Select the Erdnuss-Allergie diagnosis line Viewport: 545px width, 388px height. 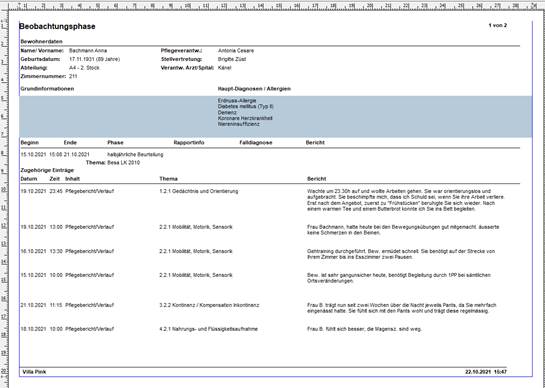[x=237, y=100]
